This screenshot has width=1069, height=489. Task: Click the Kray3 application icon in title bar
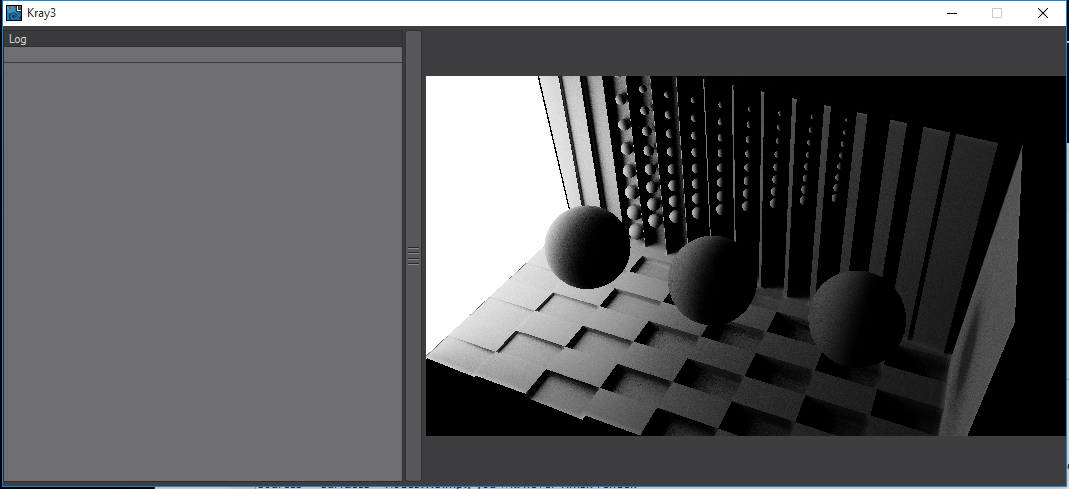click(x=14, y=13)
